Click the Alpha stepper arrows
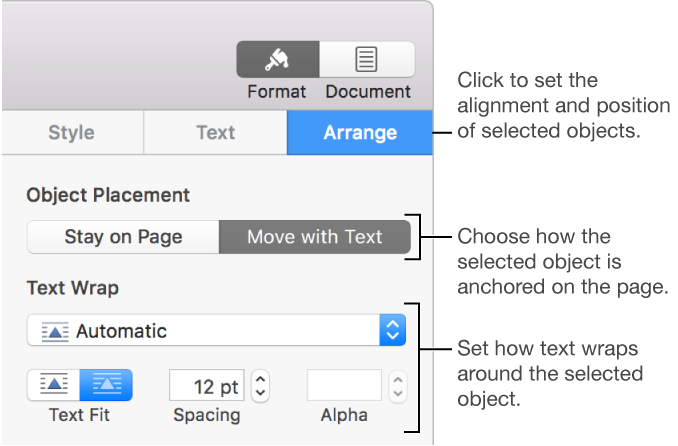This screenshot has width=678, height=446. pos(398,386)
